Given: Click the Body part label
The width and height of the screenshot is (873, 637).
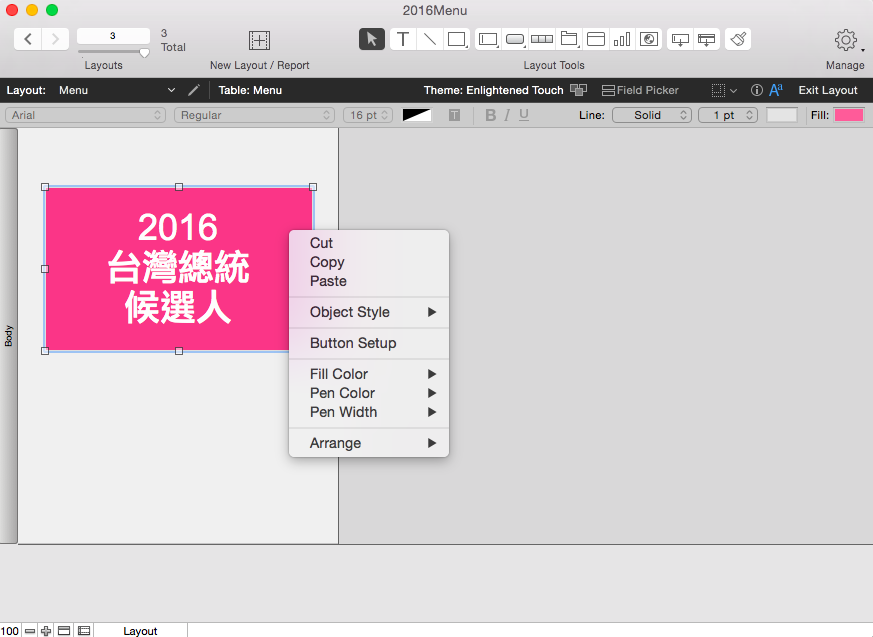Looking at the screenshot, I should click(8, 336).
